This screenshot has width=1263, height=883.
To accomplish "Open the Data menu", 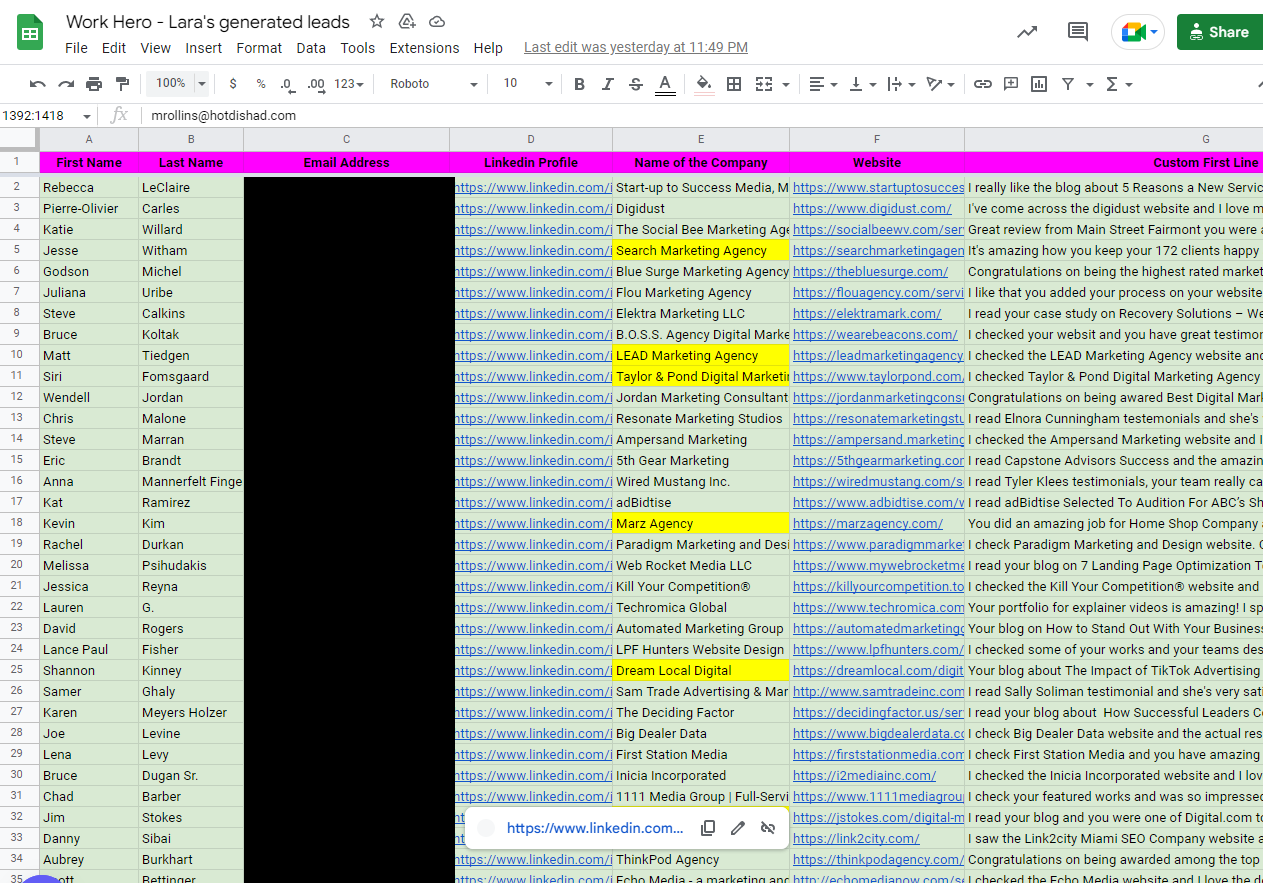I will [311, 48].
